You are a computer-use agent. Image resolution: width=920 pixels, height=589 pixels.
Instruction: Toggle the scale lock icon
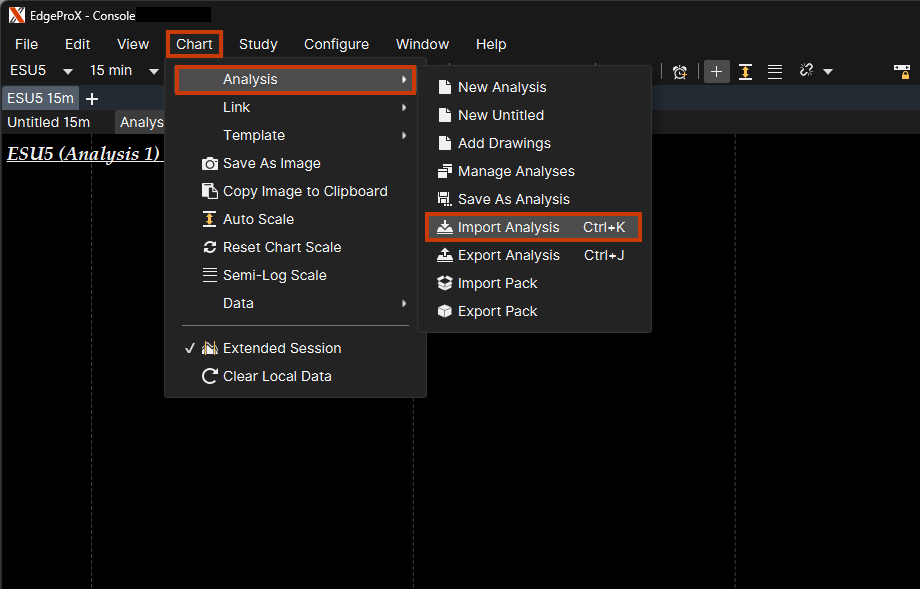click(x=901, y=71)
